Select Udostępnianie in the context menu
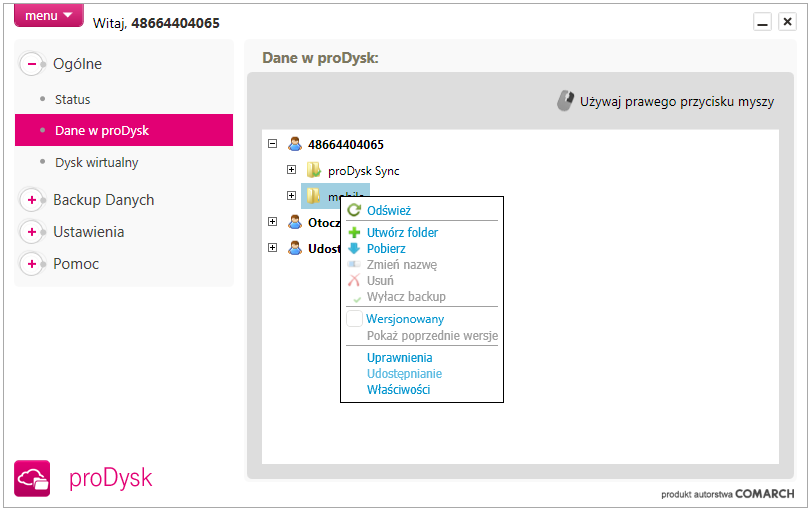The image size is (811, 511). pos(404,373)
